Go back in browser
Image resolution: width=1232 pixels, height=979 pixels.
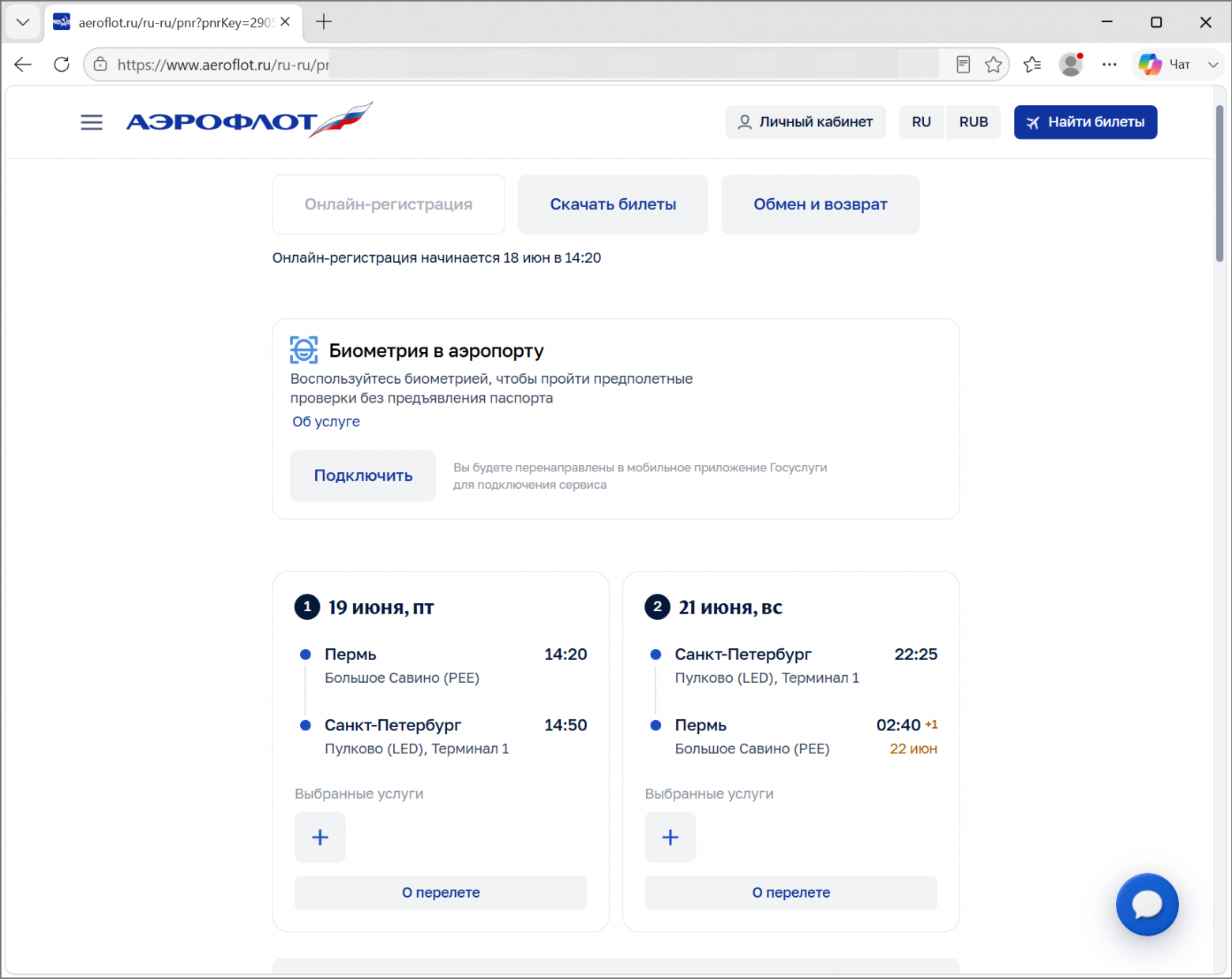point(23,65)
